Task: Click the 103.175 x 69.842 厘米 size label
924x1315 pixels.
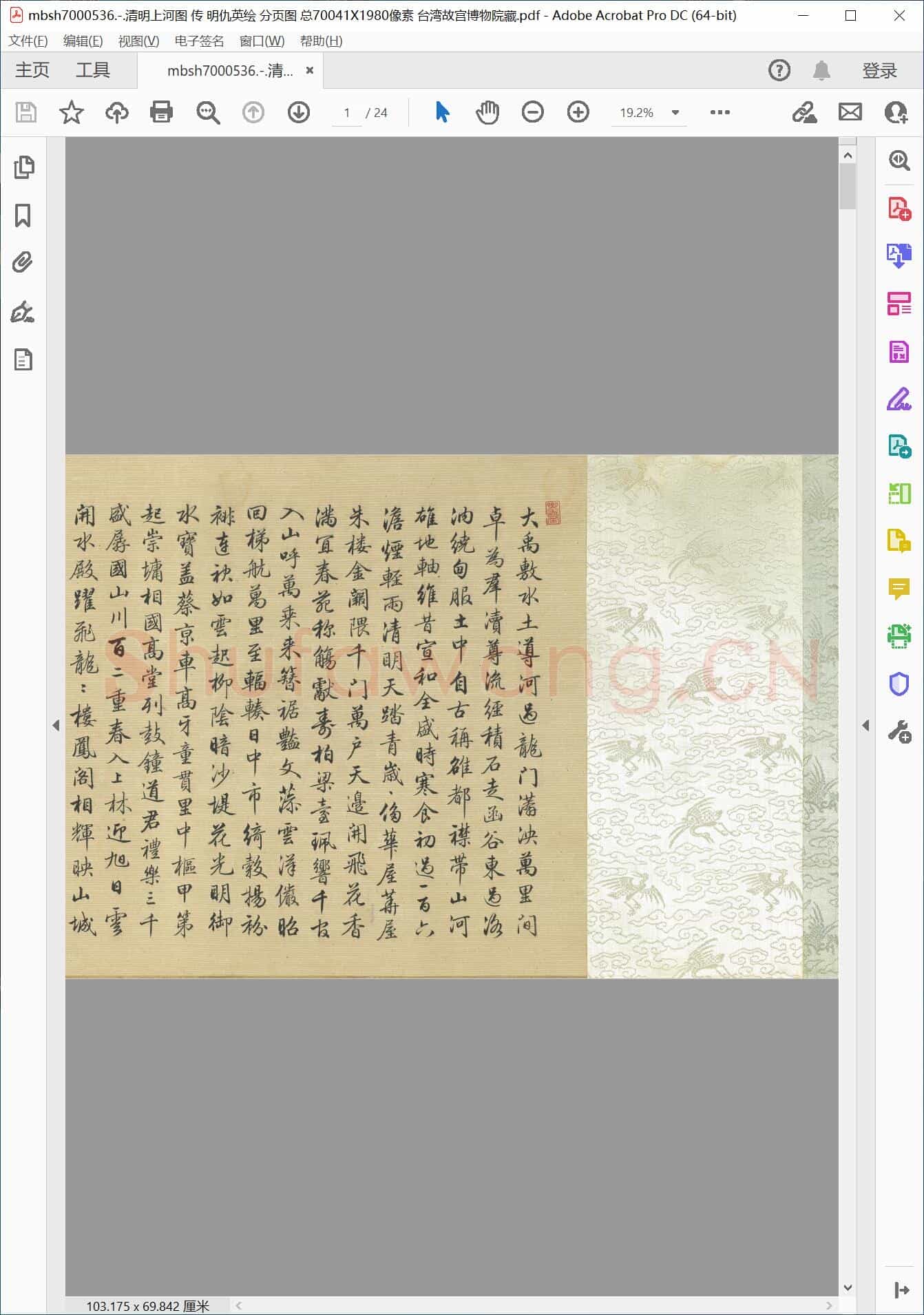Action: click(x=148, y=1306)
